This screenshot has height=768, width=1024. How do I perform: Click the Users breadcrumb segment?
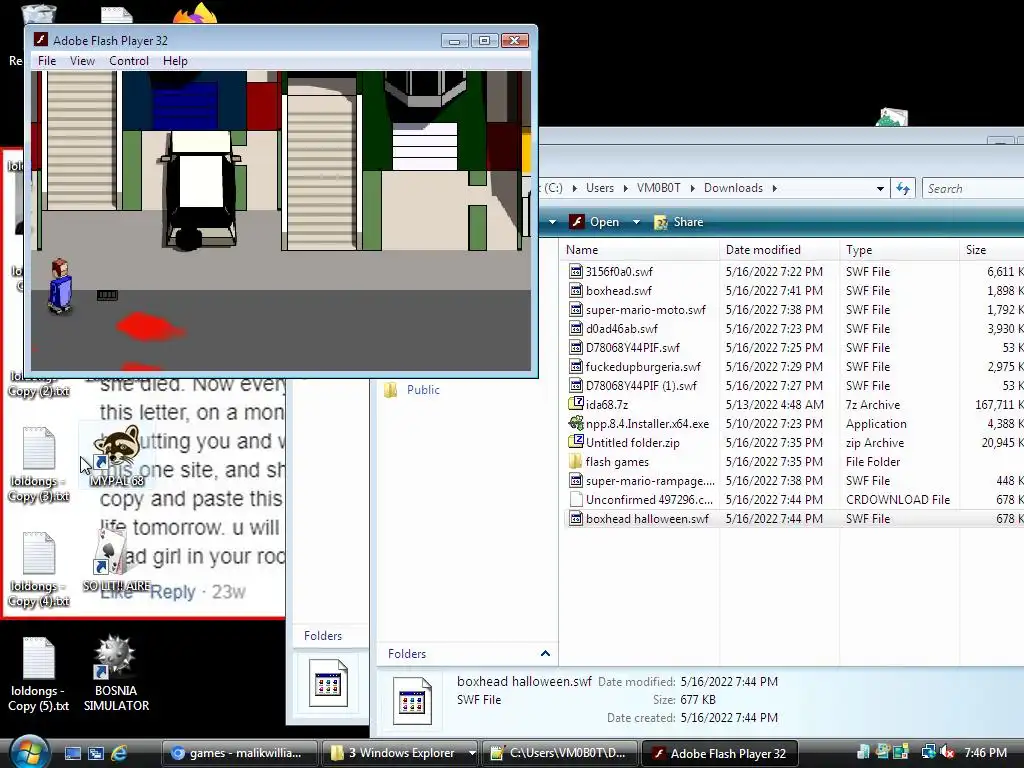(600, 188)
